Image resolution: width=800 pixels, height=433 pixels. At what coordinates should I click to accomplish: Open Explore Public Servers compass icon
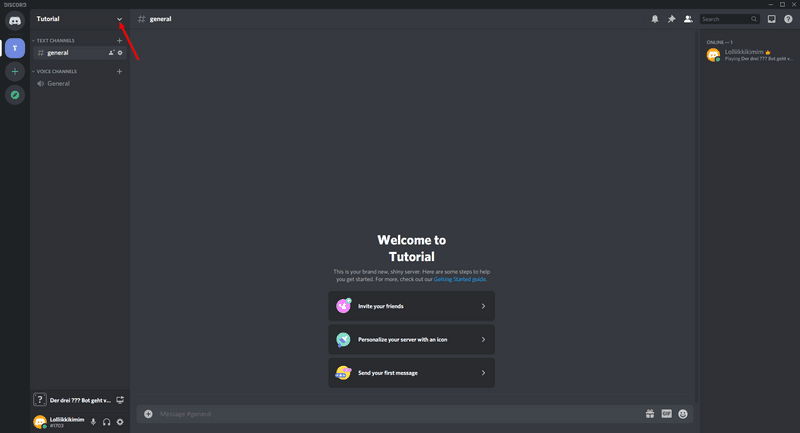tap(15, 95)
